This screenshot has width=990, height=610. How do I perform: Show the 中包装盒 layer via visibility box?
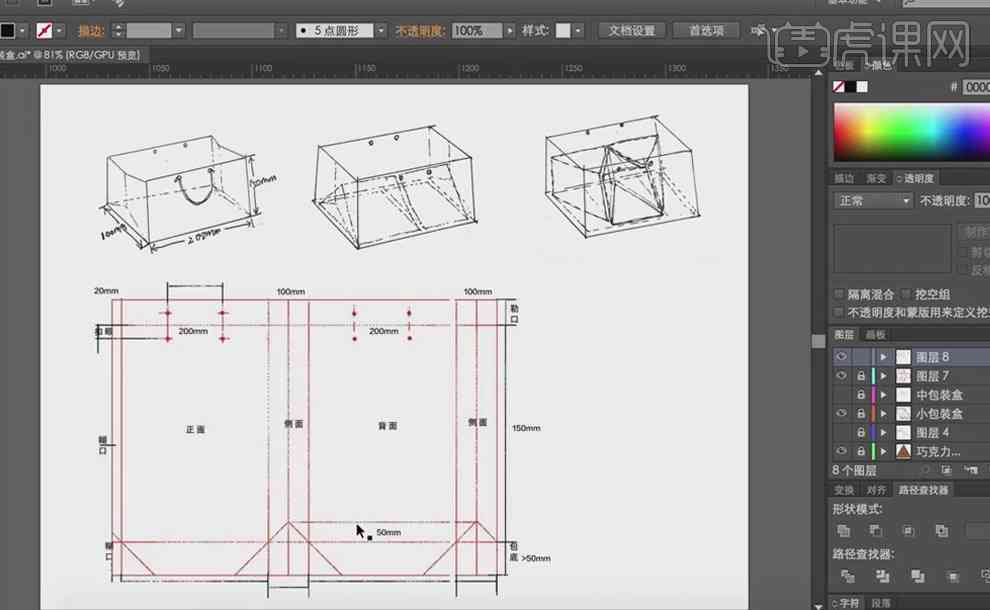(842, 395)
